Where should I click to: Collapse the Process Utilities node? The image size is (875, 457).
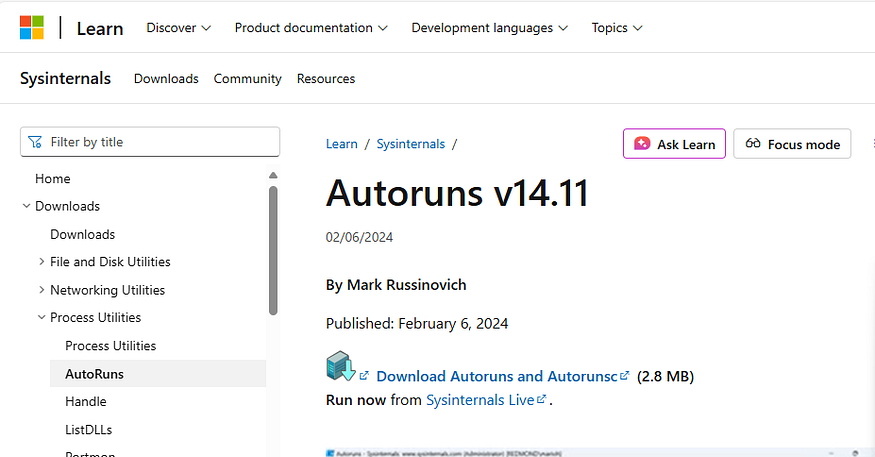[41, 317]
